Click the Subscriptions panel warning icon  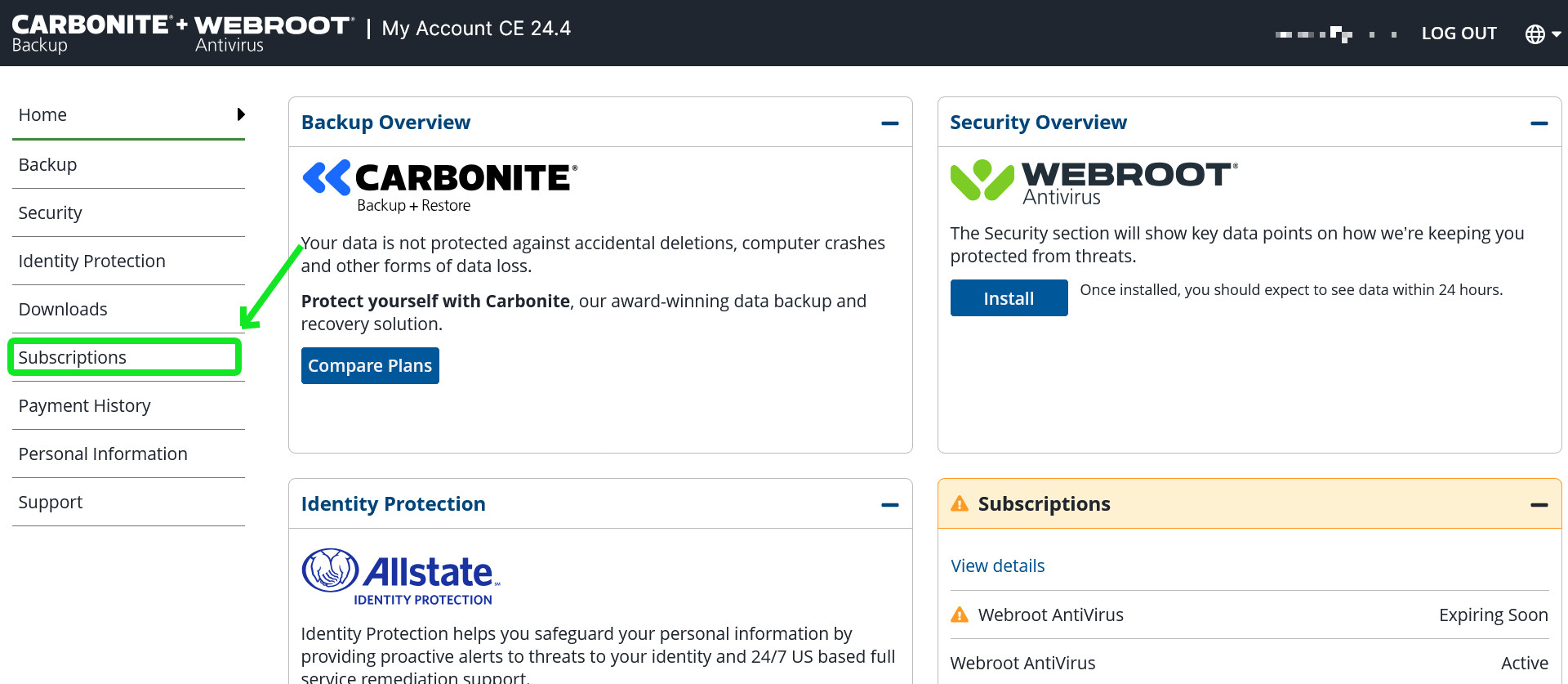[960, 504]
